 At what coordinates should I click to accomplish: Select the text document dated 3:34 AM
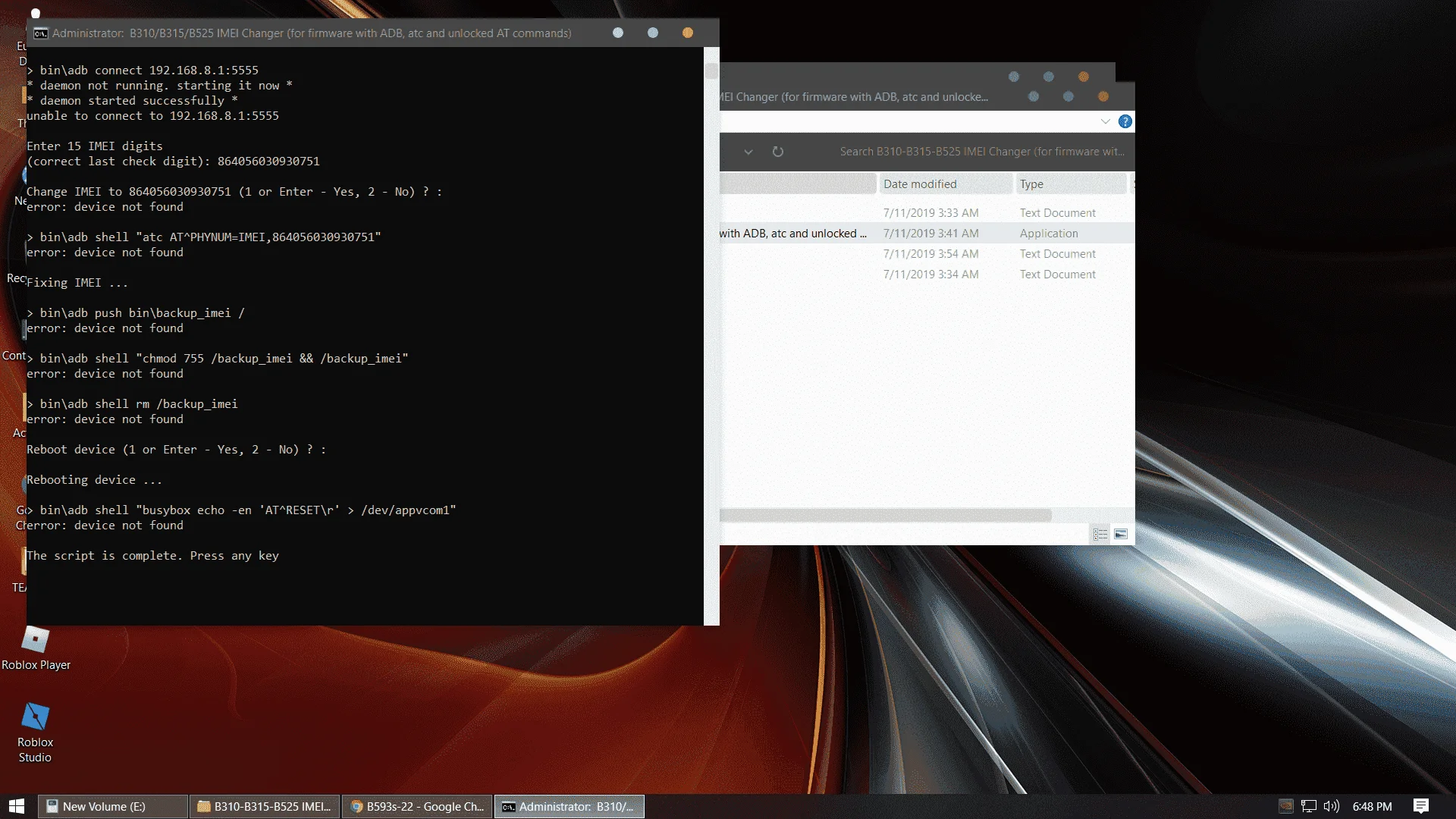coord(927,275)
